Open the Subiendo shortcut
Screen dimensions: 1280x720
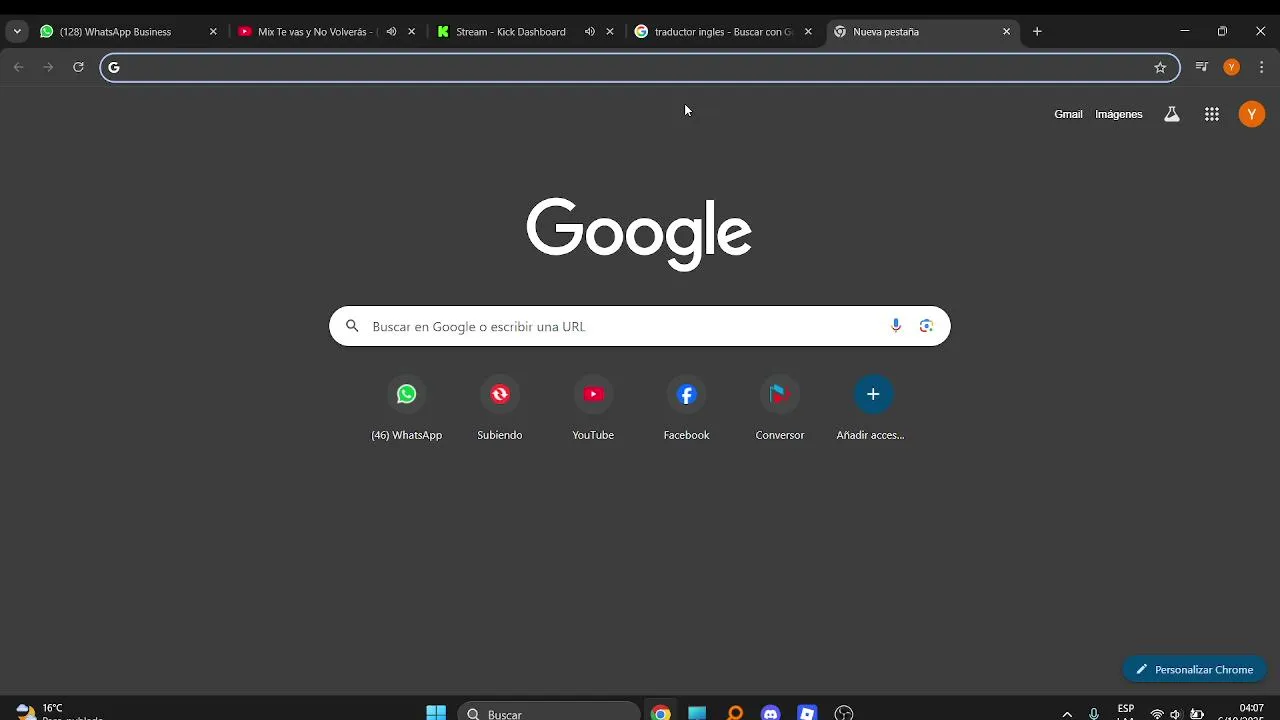(500, 408)
